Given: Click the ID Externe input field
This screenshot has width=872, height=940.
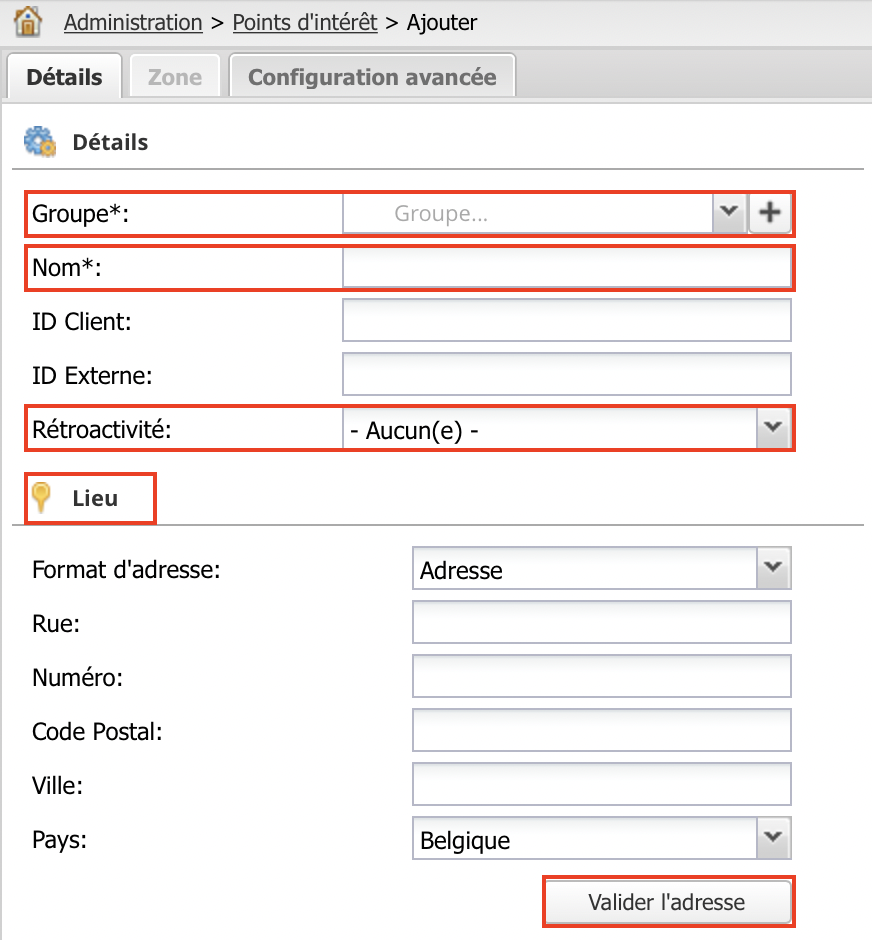Looking at the screenshot, I should [567, 375].
